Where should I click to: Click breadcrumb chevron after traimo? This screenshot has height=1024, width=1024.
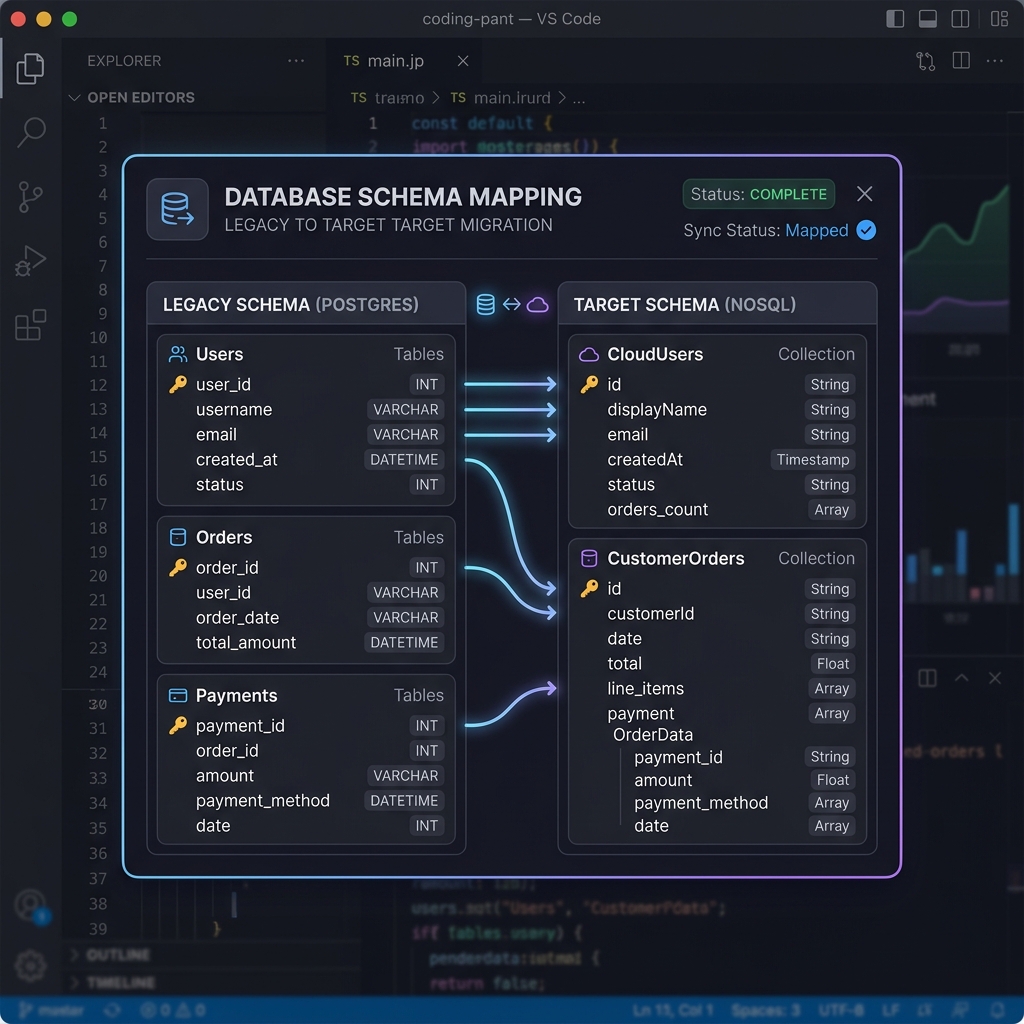(436, 98)
